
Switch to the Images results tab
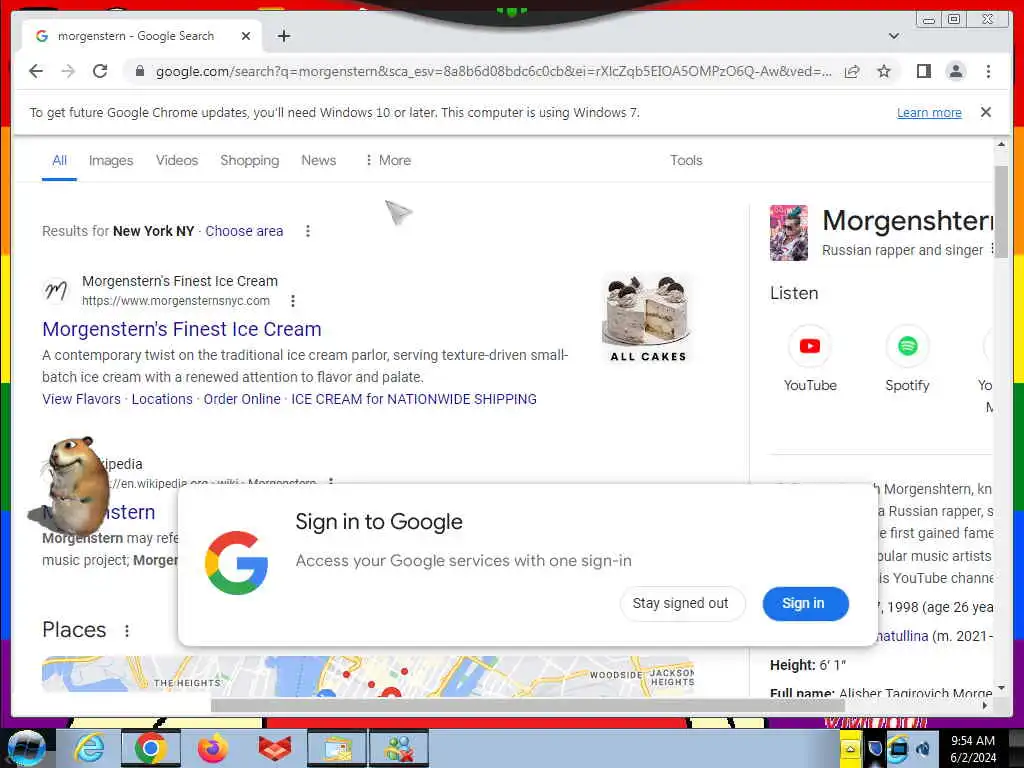click(111, 160)
